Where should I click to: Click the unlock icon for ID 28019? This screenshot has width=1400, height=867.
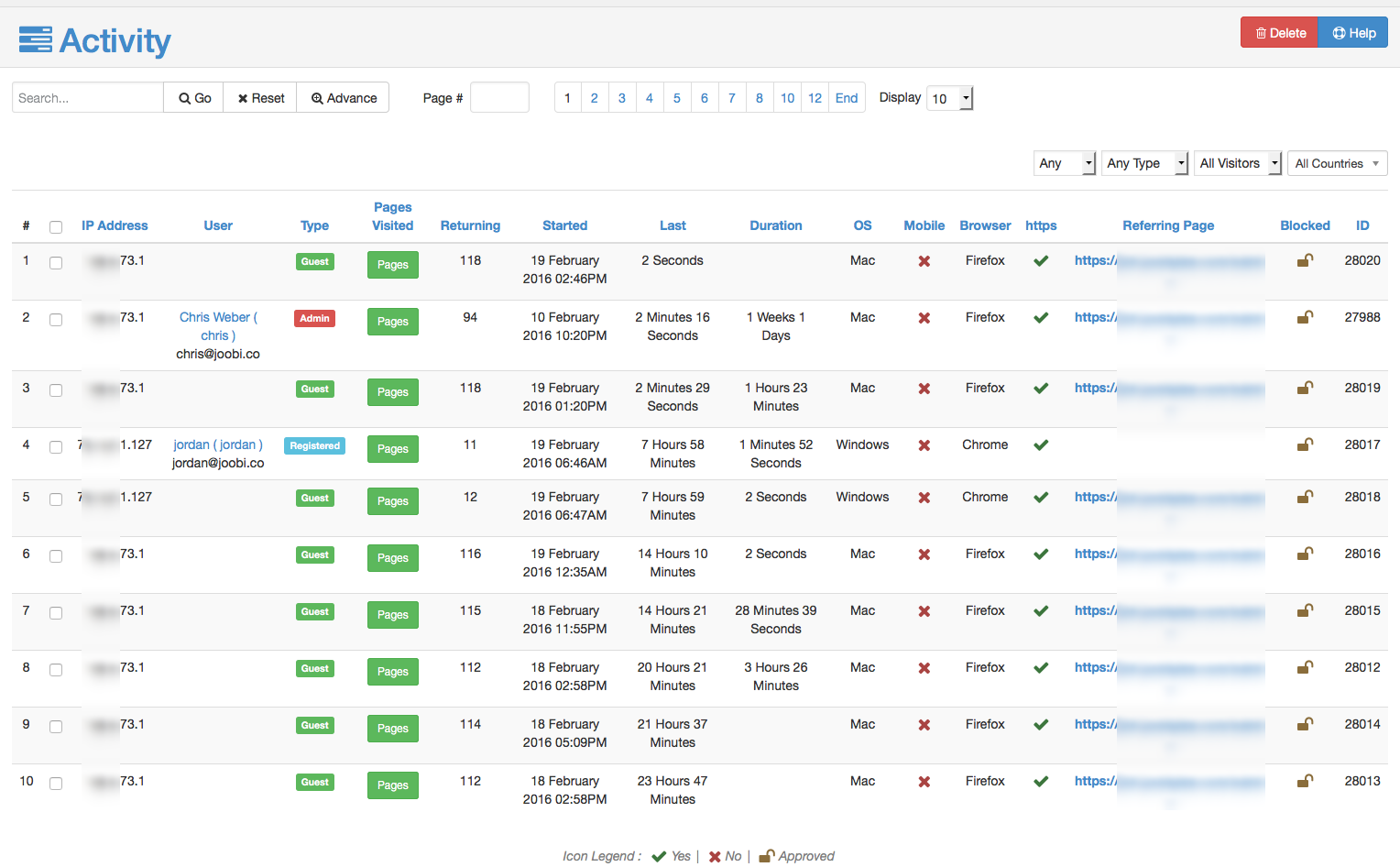(1305, 388)
